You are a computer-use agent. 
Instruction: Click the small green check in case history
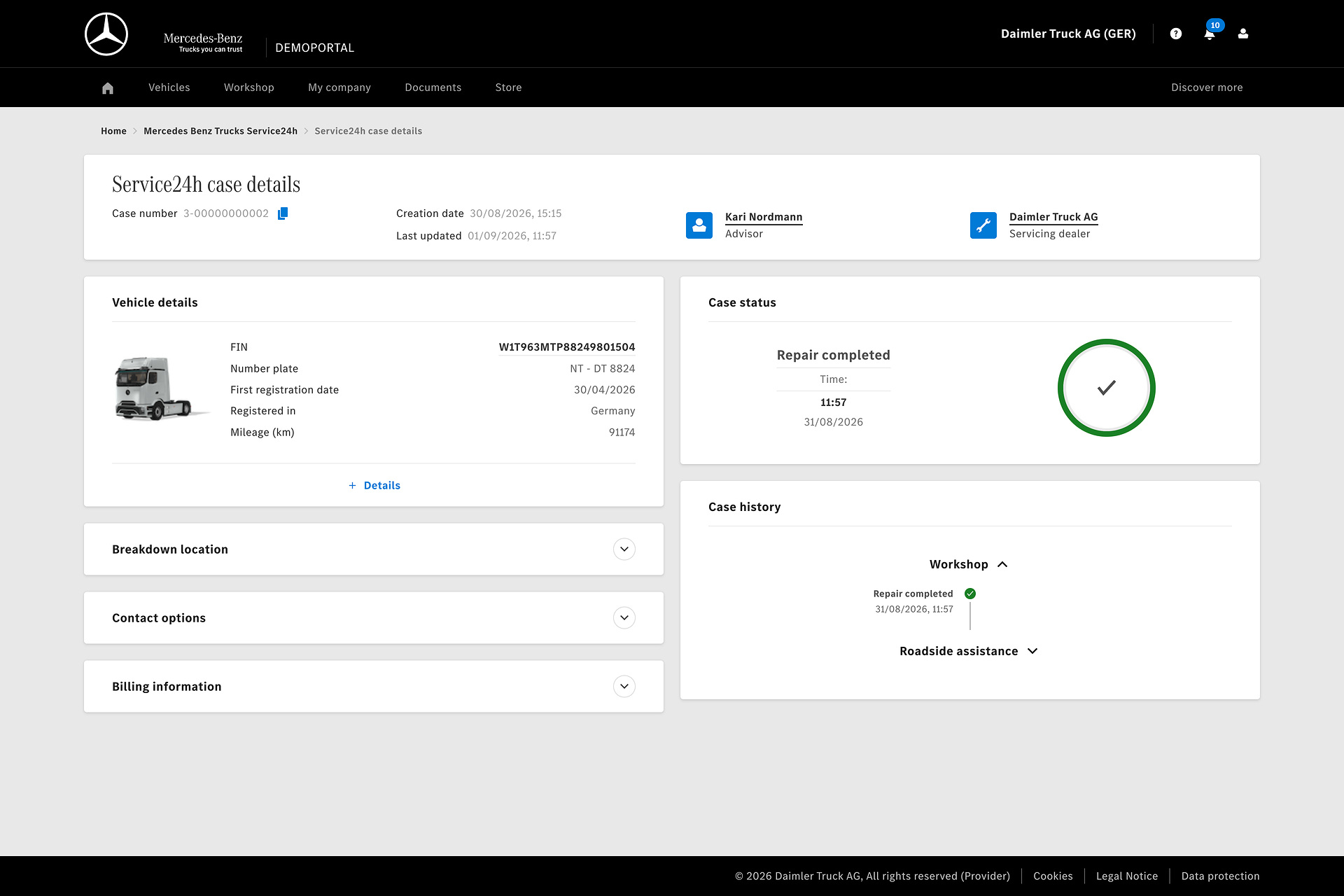[970, 594]
